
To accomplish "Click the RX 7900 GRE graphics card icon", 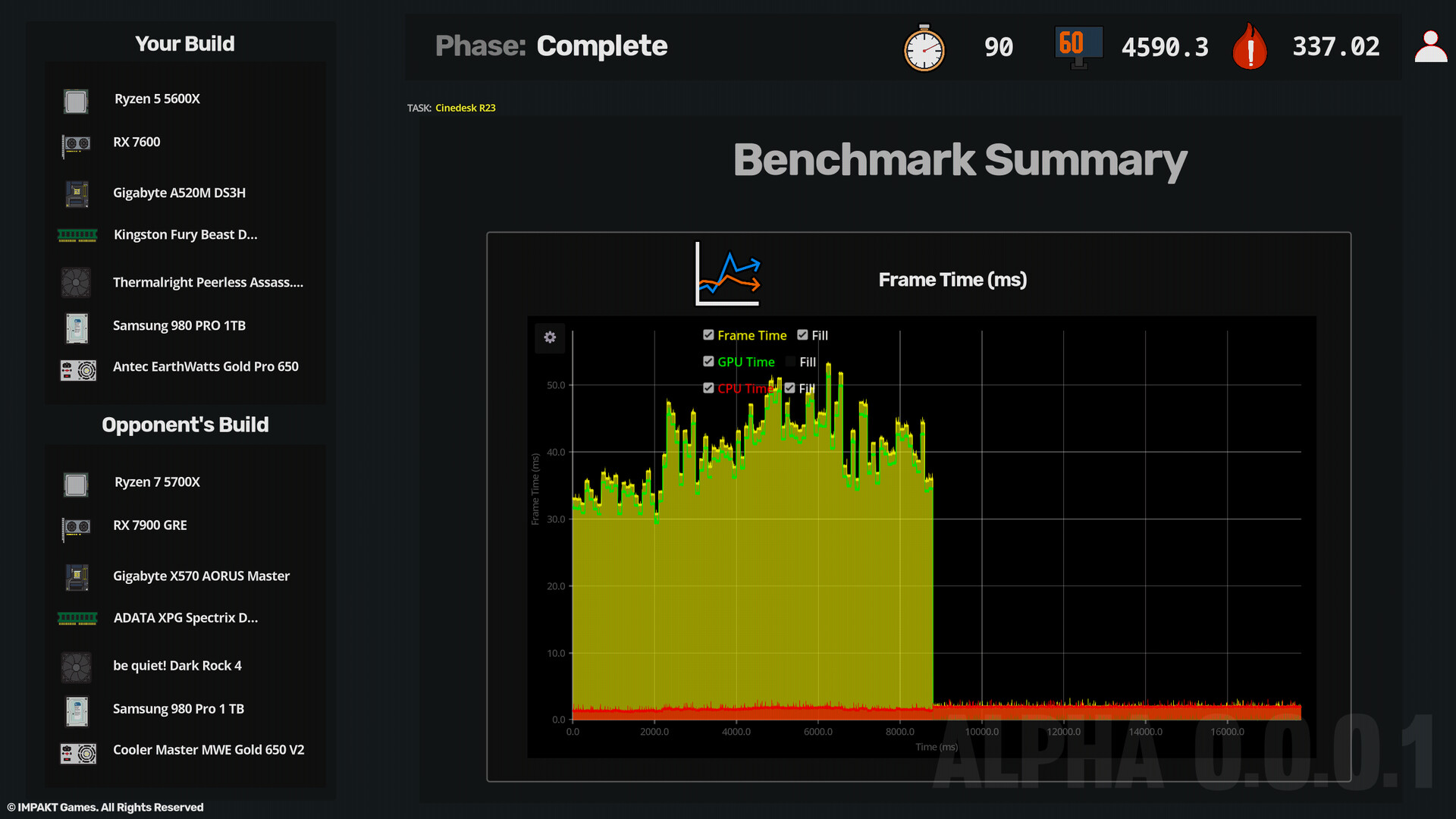I will pos(76,526).
